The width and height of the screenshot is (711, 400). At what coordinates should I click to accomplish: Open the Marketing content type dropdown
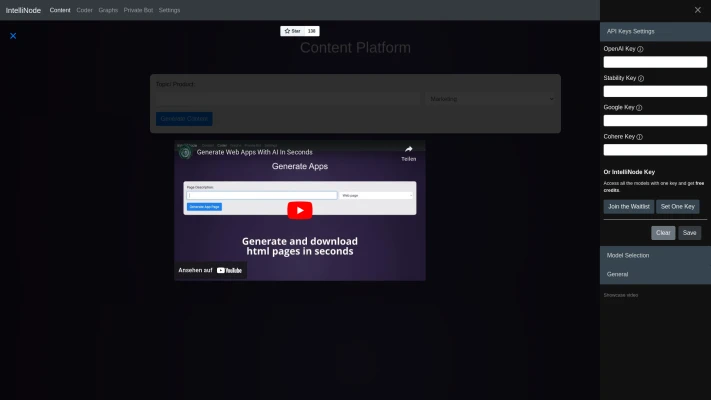point(492,99)
